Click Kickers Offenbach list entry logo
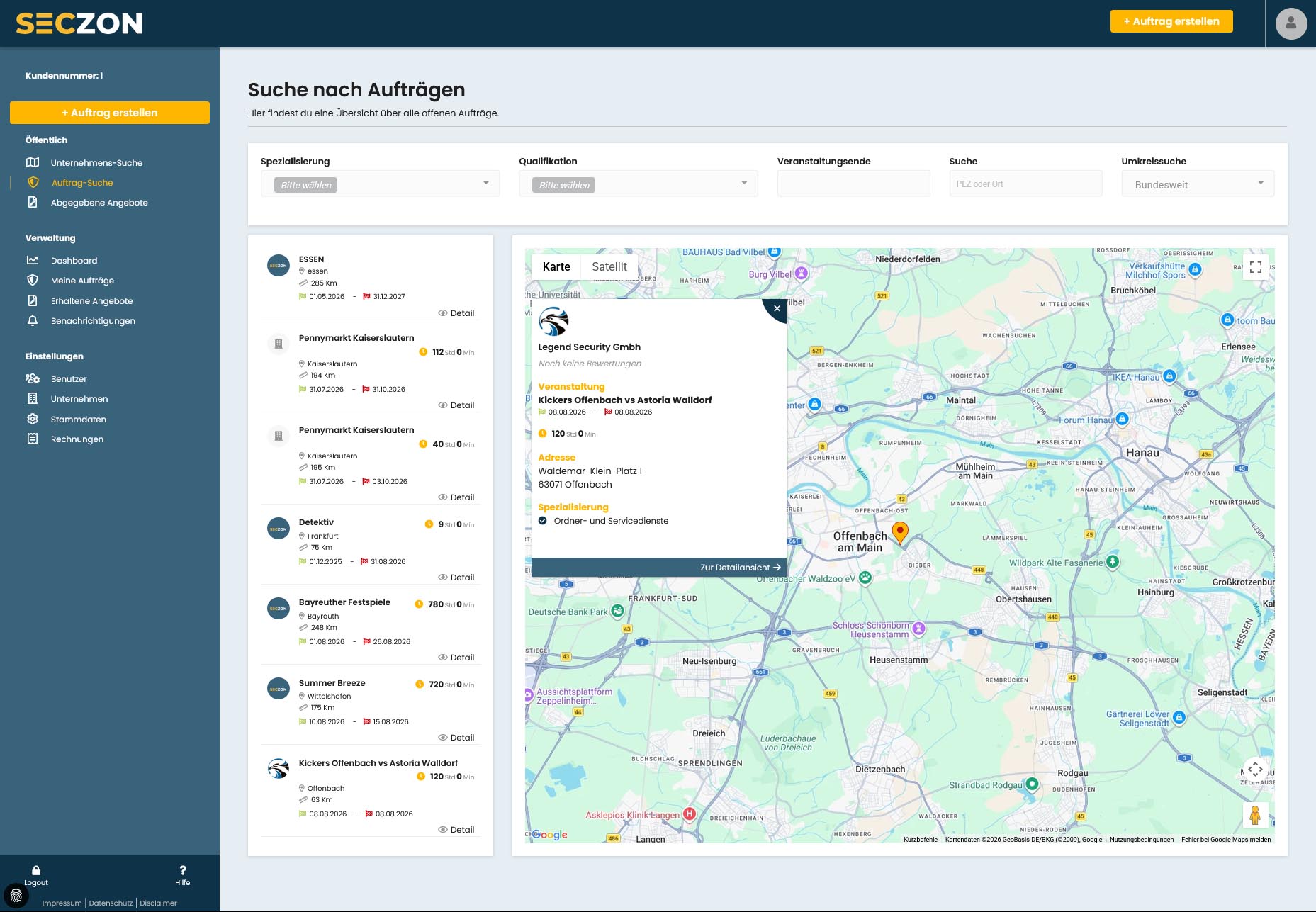Viewport: 1316px width, 912px height. pos(279,769)
